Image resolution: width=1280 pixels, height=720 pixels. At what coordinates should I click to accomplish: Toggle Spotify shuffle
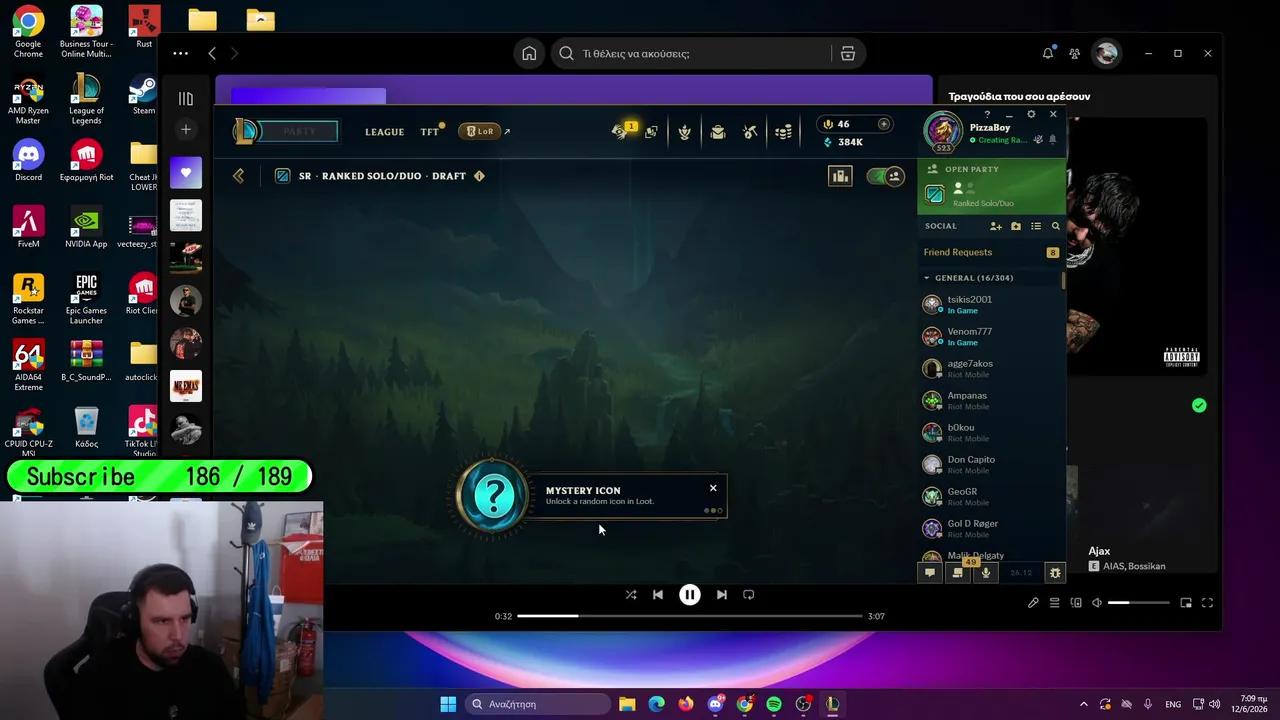[631, 595]
